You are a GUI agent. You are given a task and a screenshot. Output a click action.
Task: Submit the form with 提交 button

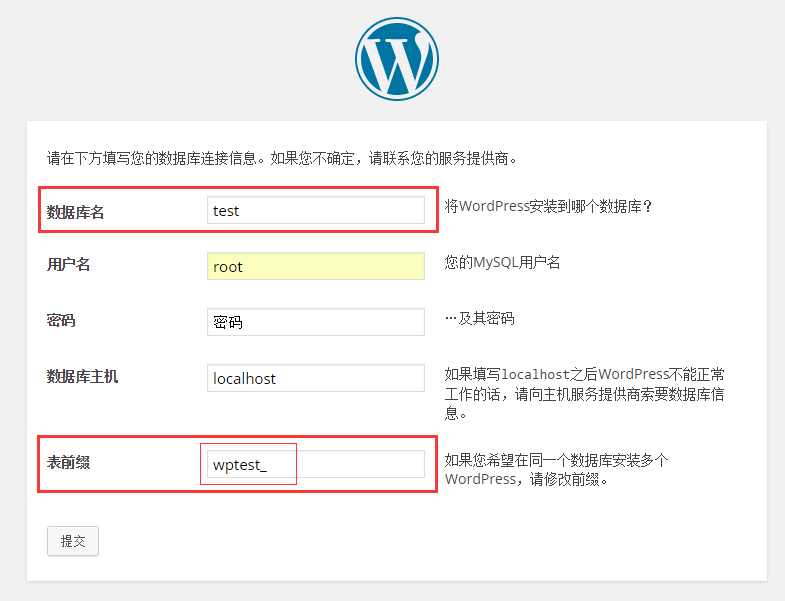73,541
